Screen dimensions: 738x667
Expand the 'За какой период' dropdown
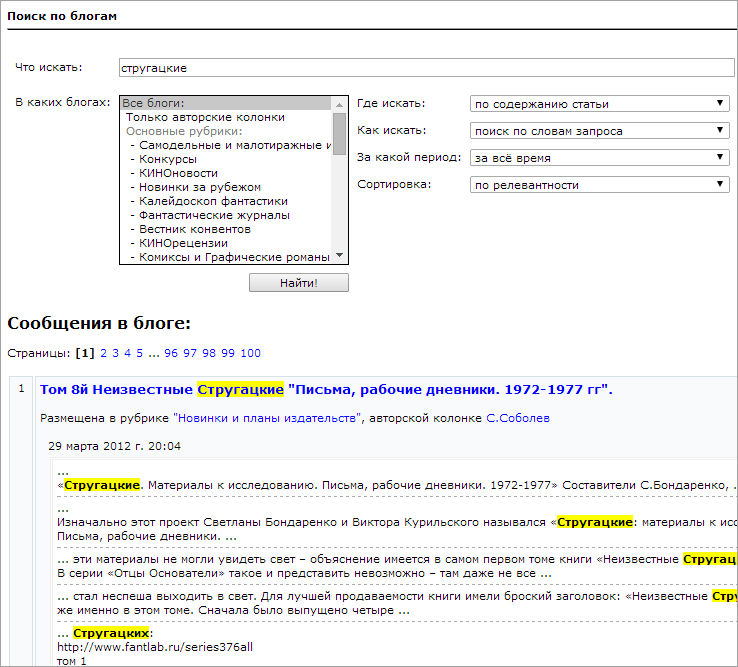tap(600, 158)
